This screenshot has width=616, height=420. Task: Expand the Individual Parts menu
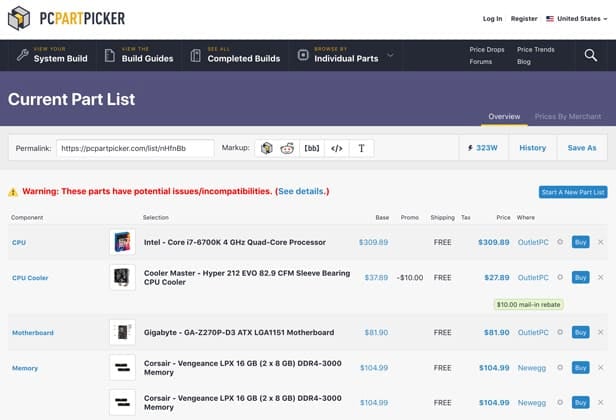click(x=345, y=55)
